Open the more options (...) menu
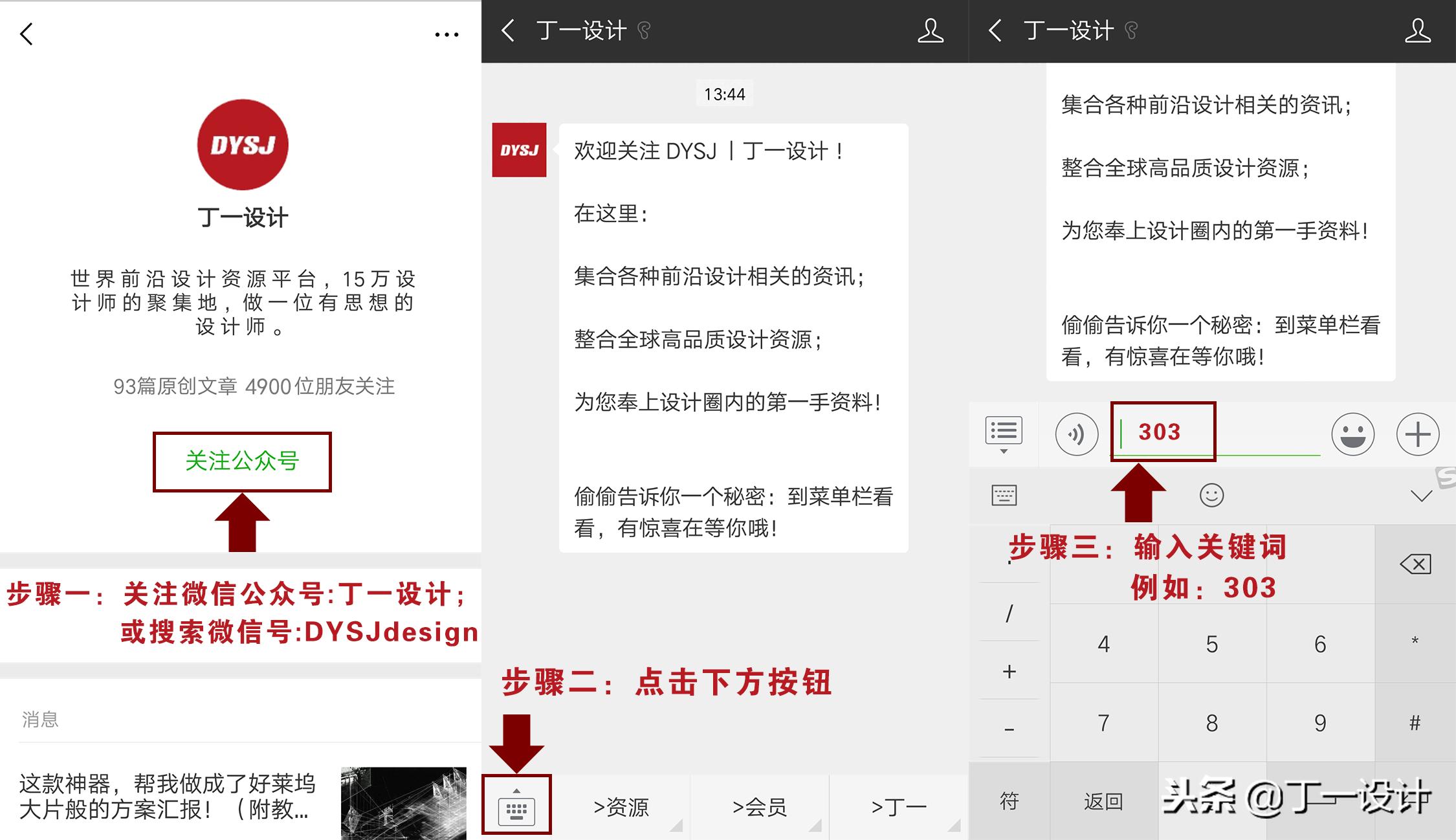 pos(445,34)
